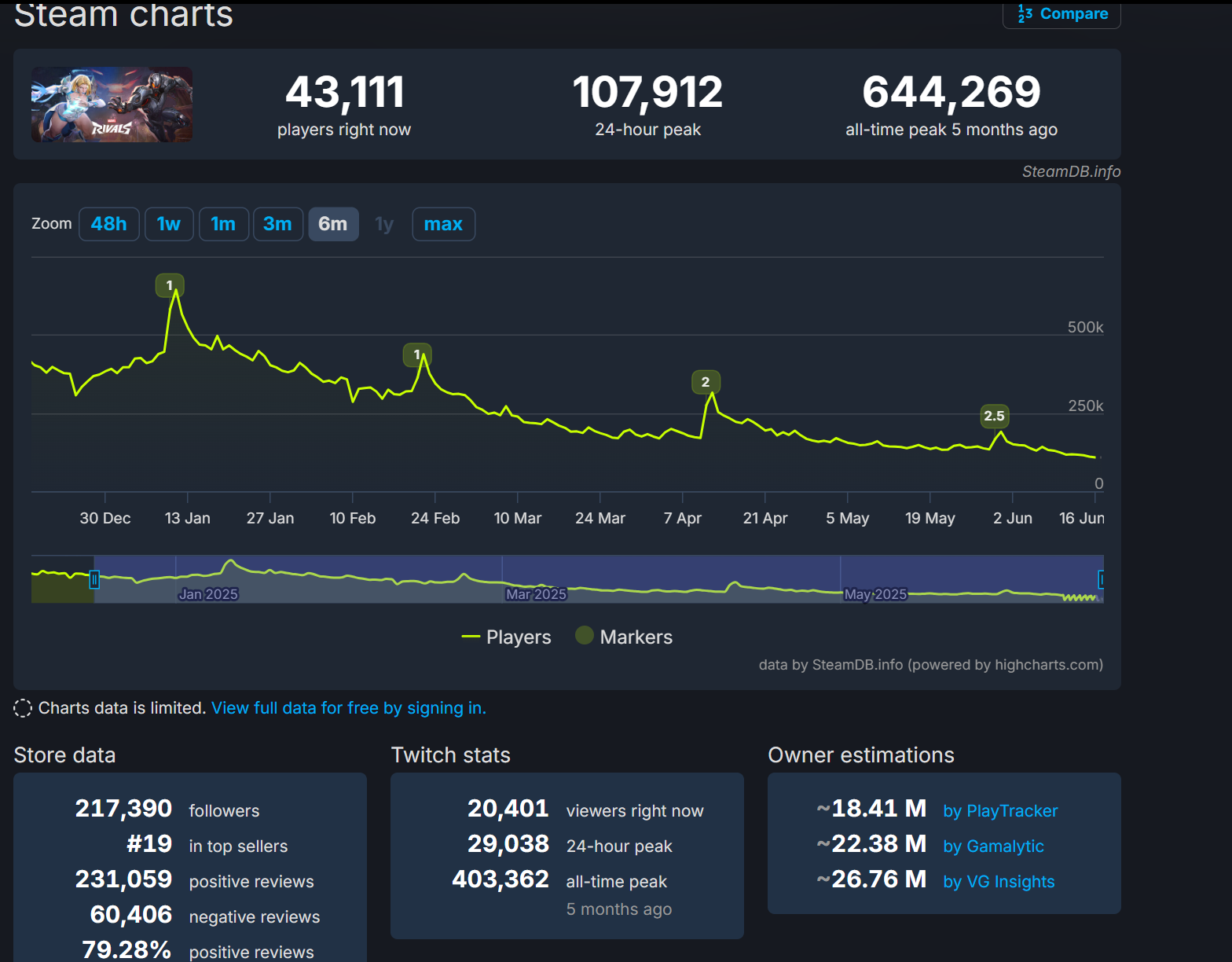Set chart zoom to 1m
This screenshot has width=1232, height=962.
pyautogui.click(x=224, y=224)
